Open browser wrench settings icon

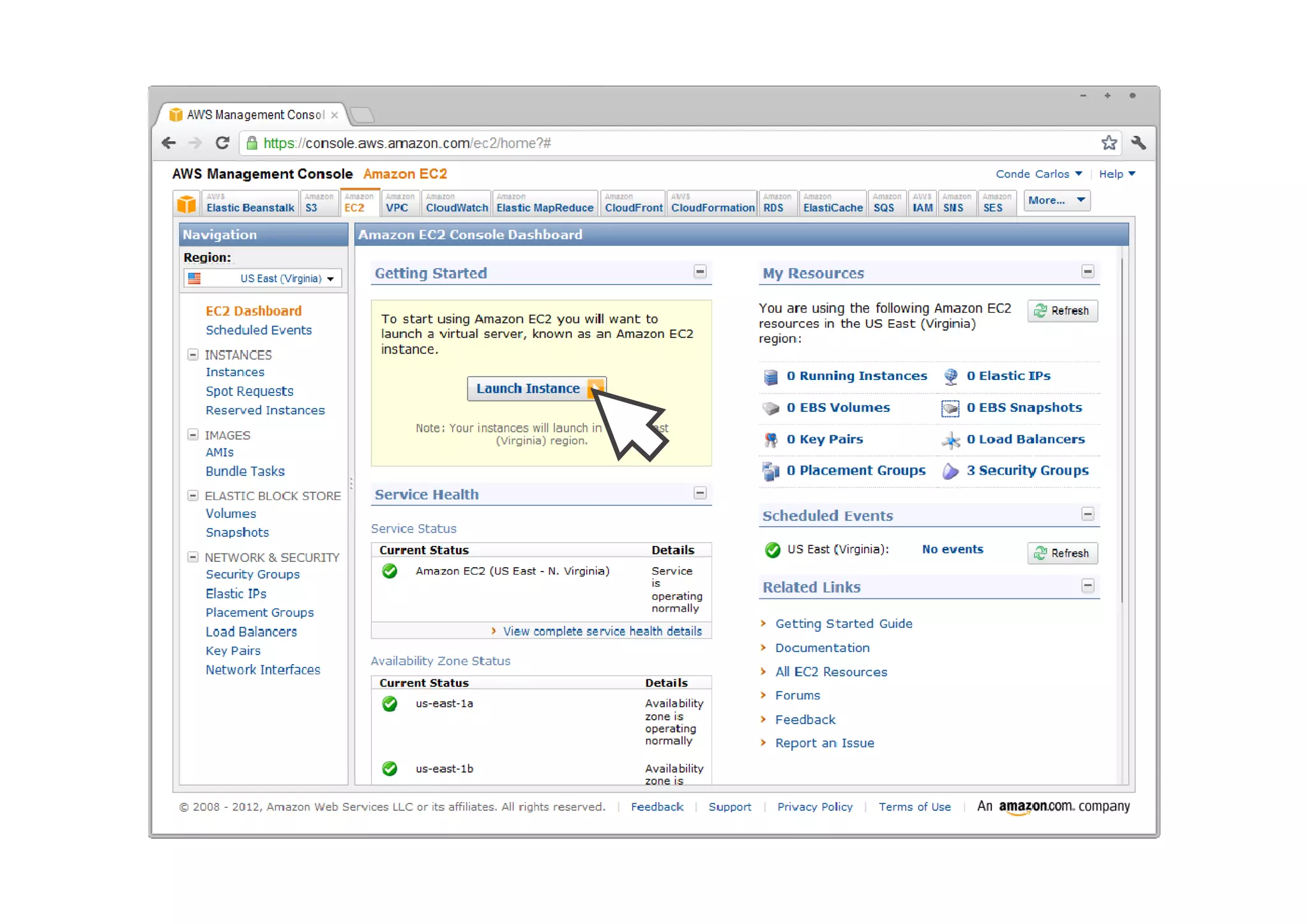tap(1138, 143)
